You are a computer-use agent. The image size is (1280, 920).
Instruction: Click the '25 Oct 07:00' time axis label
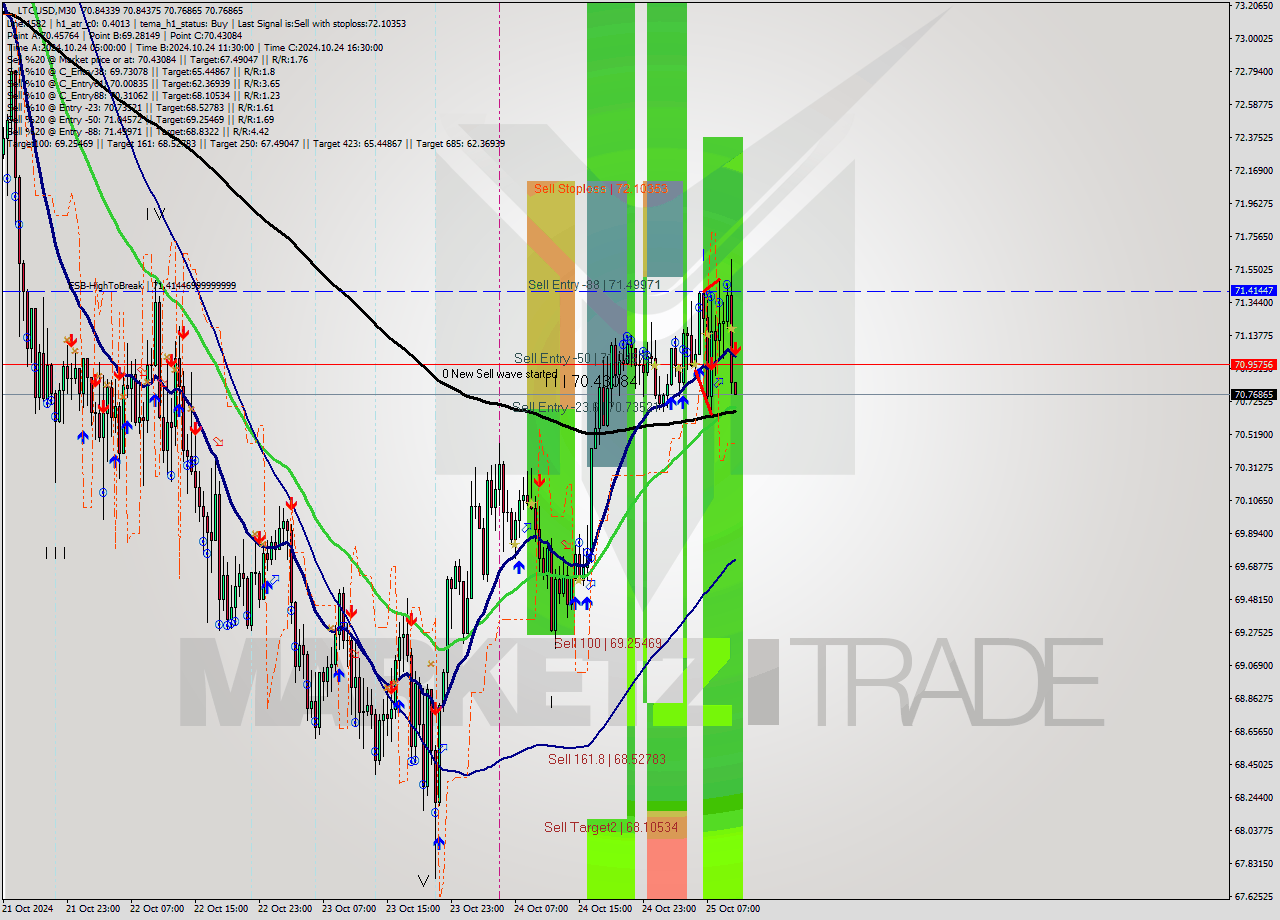pyautogui.click(x=731, y=909)
